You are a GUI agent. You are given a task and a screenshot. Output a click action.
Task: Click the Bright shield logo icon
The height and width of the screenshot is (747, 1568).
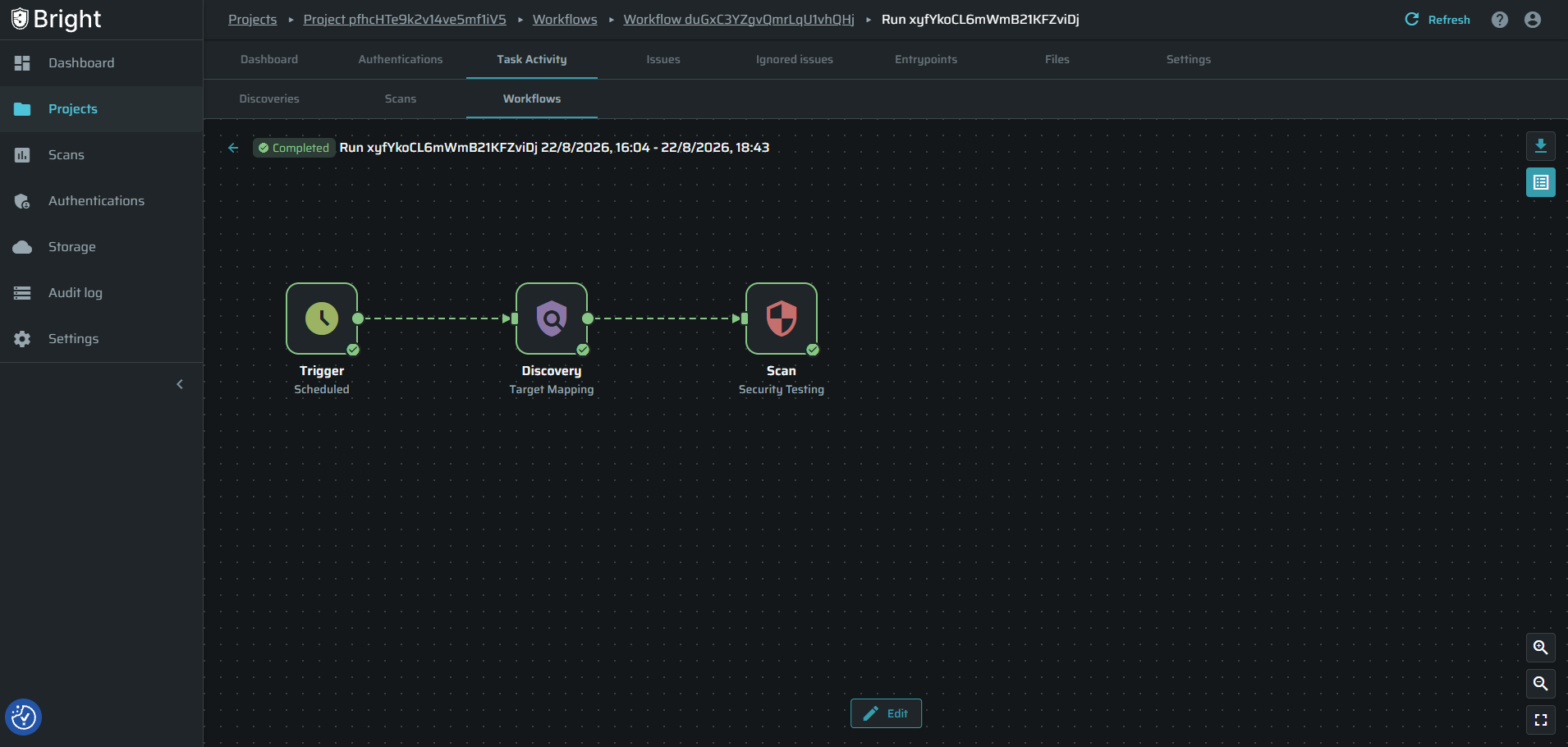pyautogui.click(x=20, y=19)
